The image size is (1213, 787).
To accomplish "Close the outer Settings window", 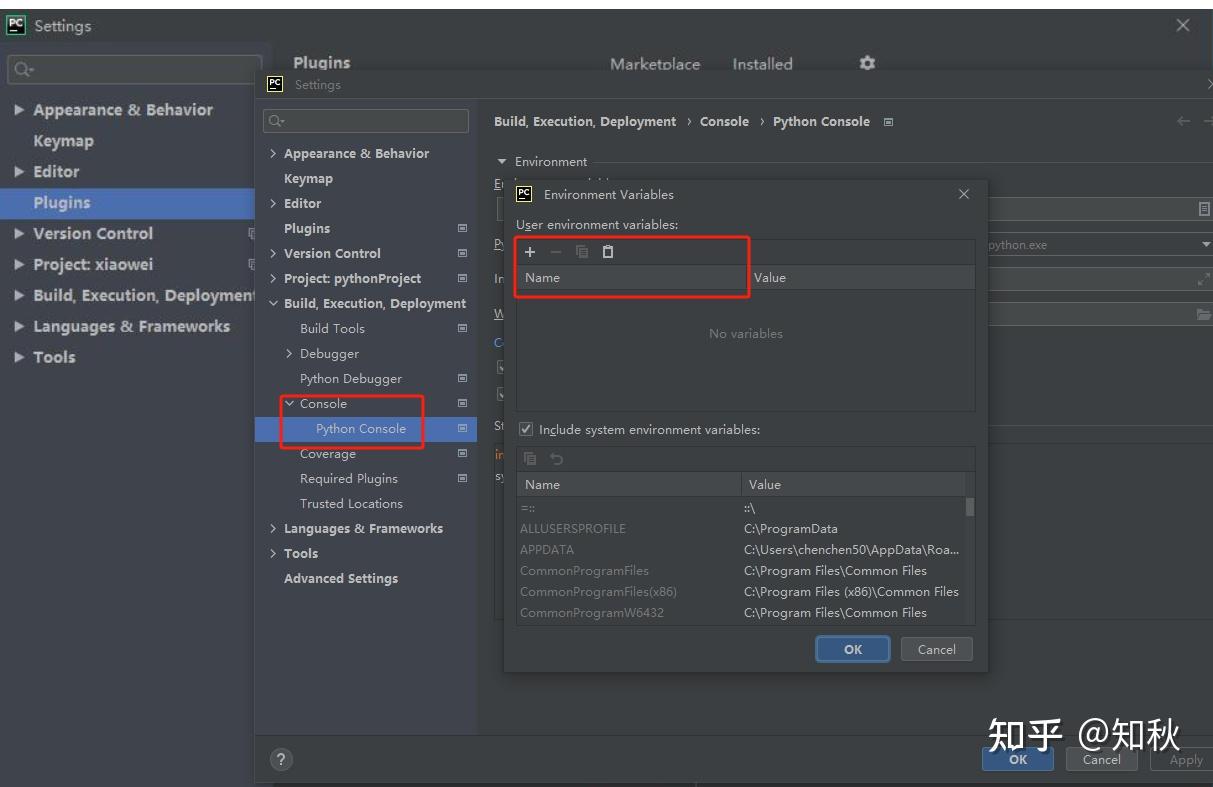I will point(1183,26).
